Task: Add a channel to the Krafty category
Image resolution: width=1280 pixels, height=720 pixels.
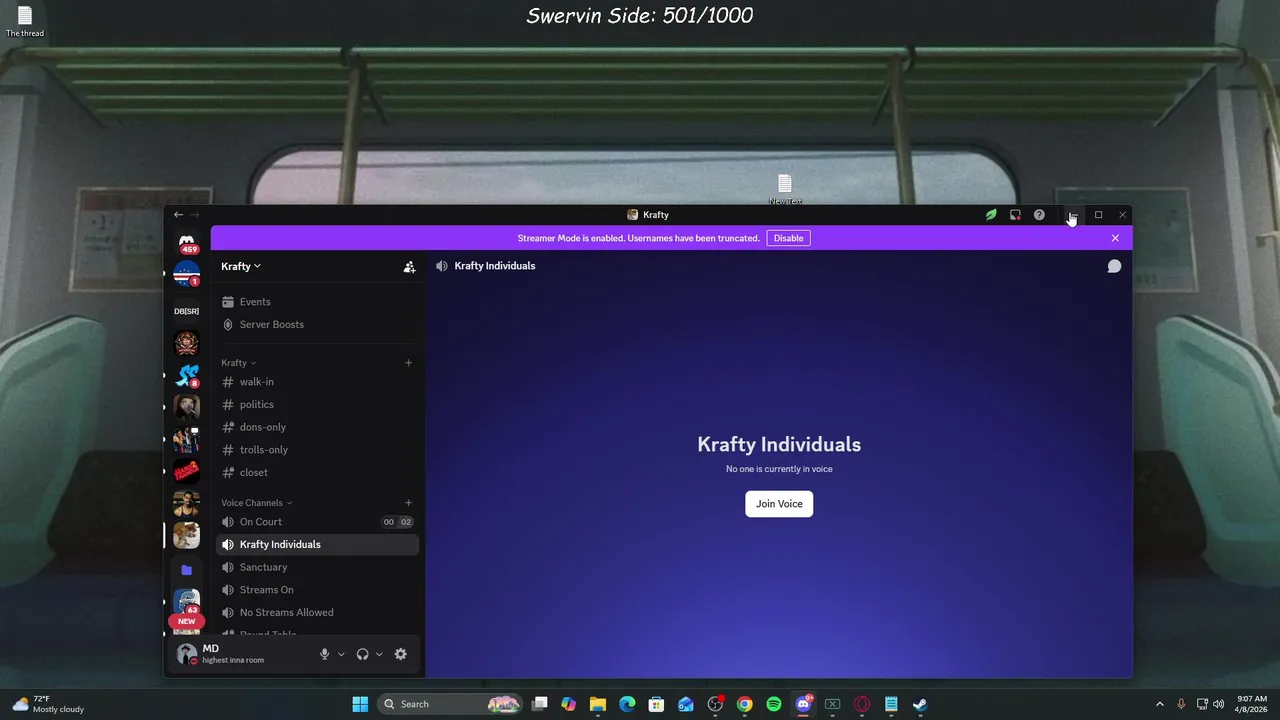Action: [x=408, y=363]
